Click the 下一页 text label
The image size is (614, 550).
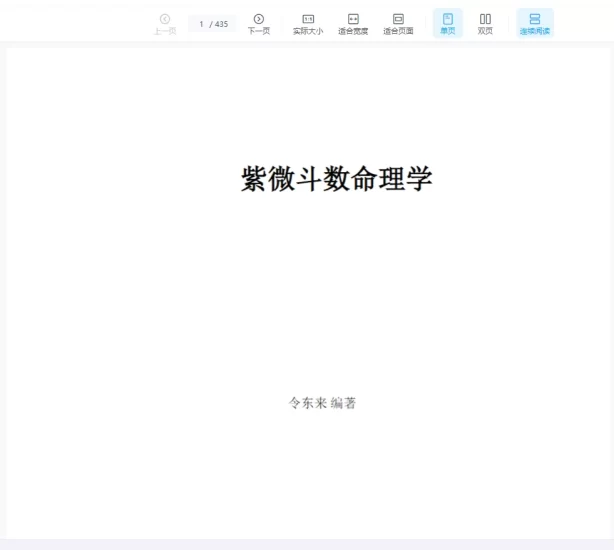[x=259, y=31]
